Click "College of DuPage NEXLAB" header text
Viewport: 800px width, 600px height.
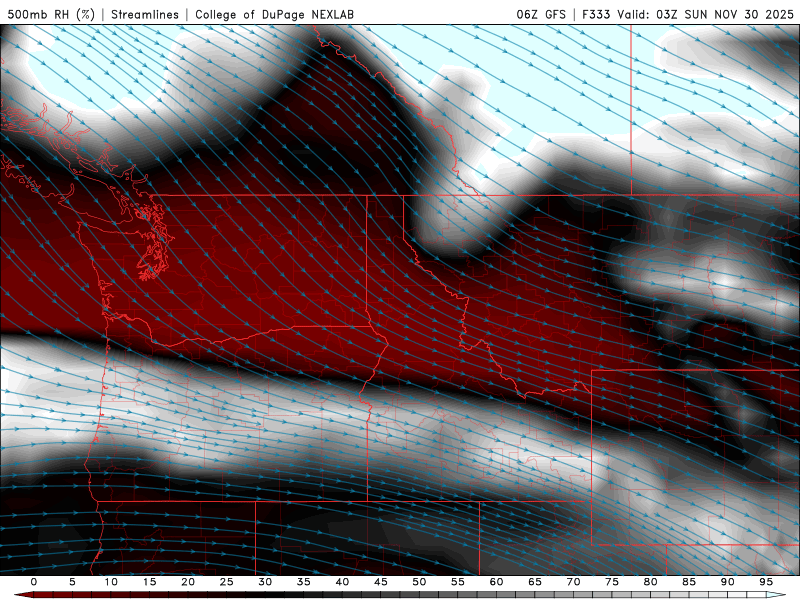[x=274, y=14]
